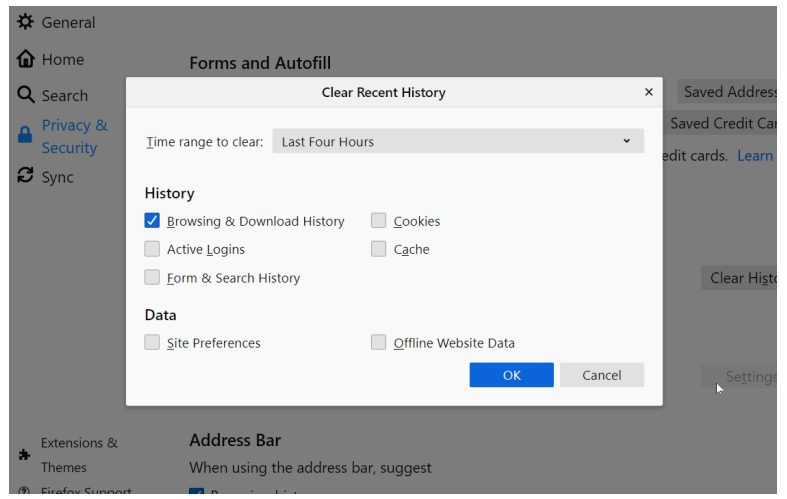
Task: Uncheck Browsing & Download History
Action: pos(152,221)
